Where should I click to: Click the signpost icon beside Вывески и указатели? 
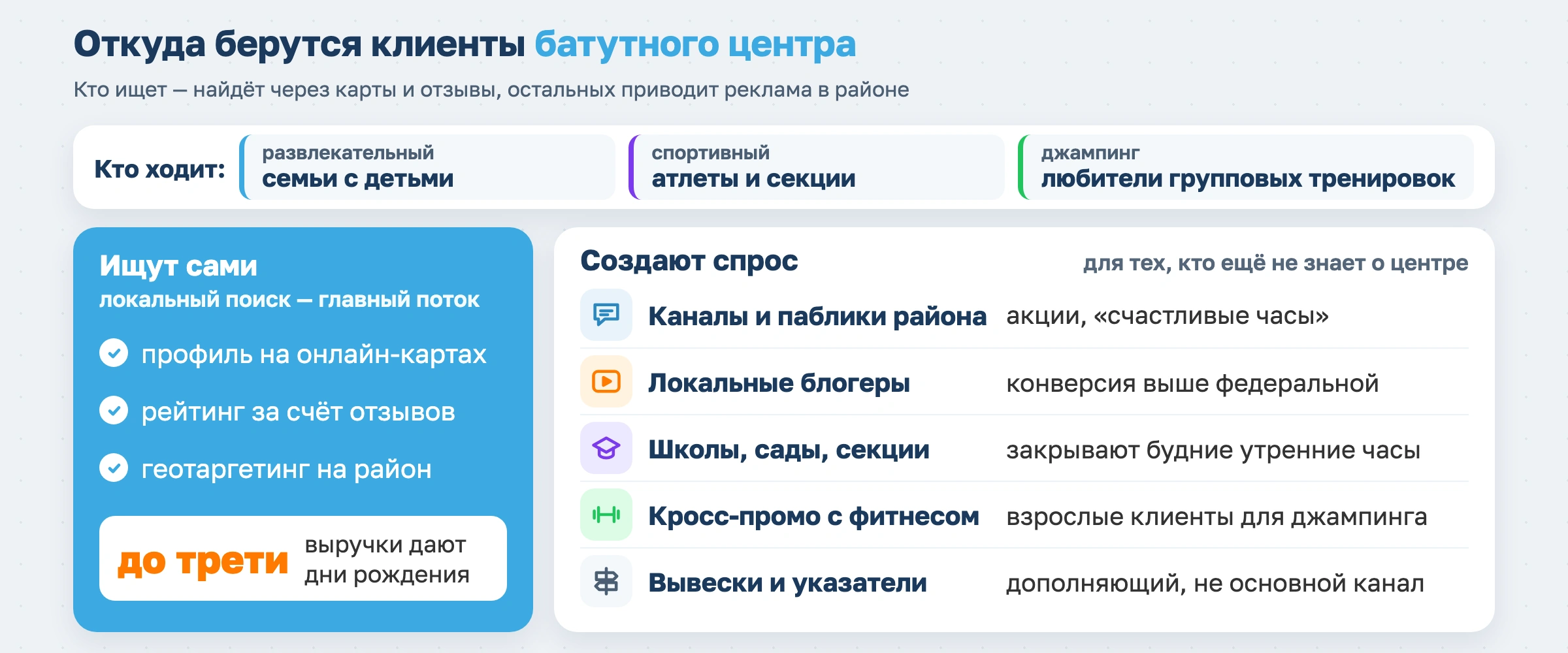606,581
